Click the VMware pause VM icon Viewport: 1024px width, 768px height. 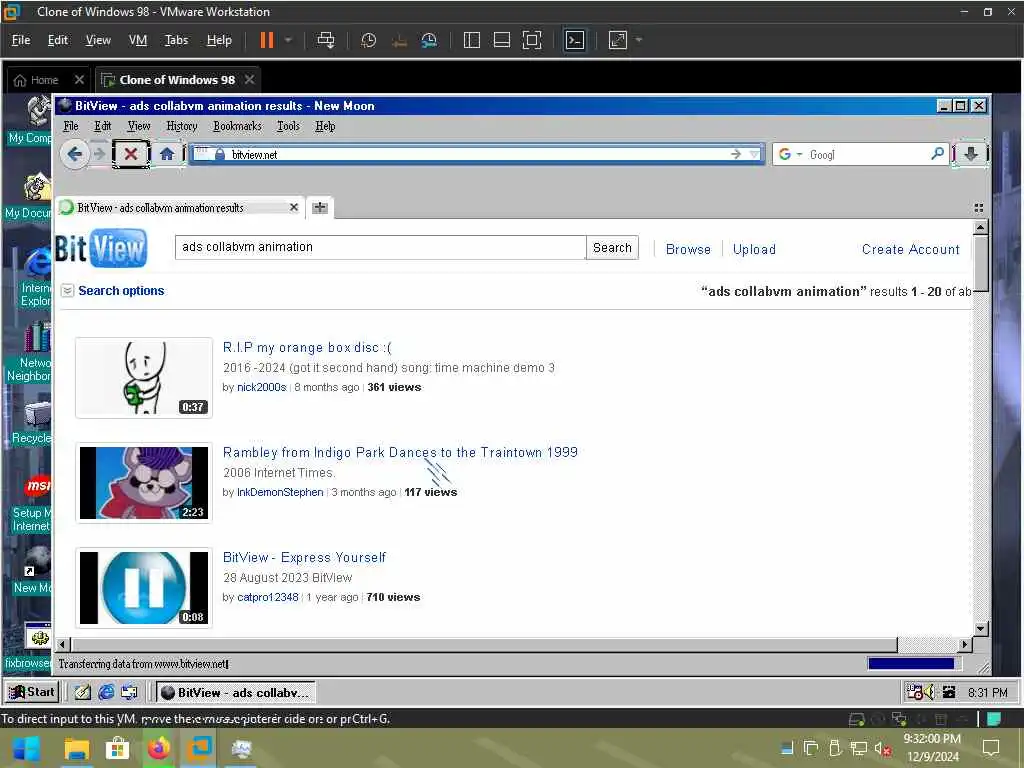[x=266, y=40]
